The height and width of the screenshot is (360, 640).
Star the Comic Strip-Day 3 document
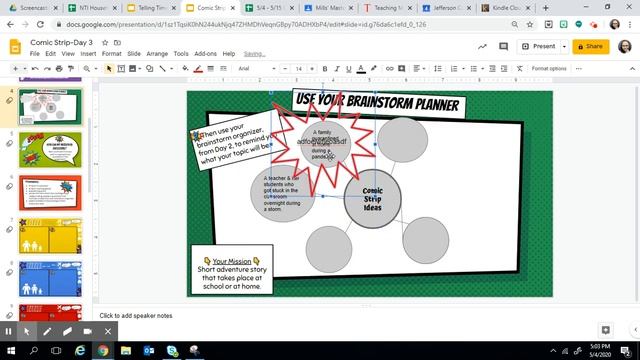pyautogui.click(x=105, y=42)
